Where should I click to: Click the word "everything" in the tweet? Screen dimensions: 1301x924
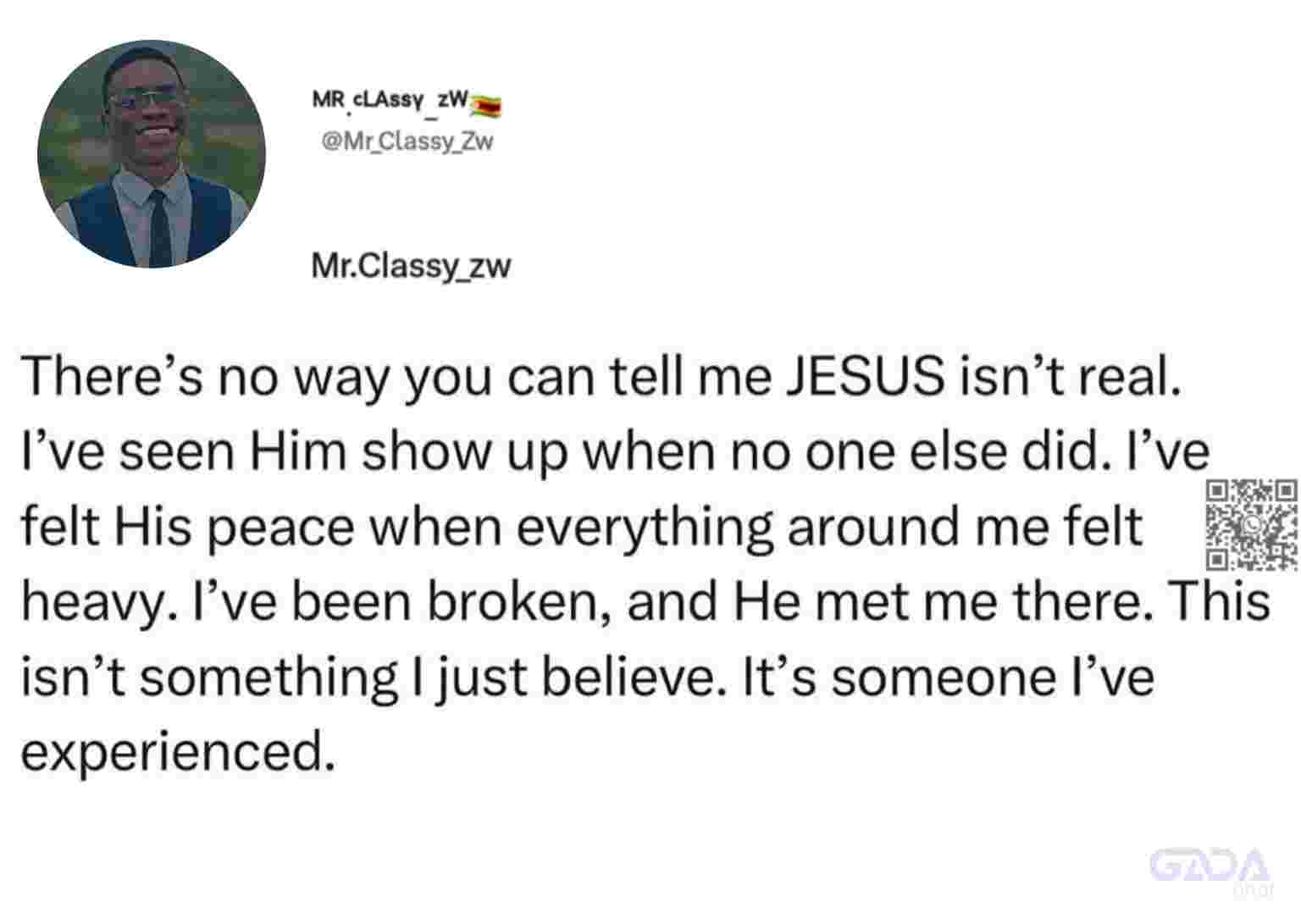tap(644, 528)
